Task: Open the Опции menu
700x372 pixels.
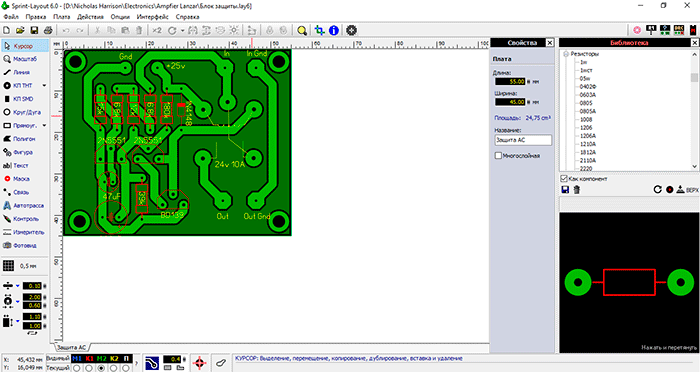Action: point(120,17)
